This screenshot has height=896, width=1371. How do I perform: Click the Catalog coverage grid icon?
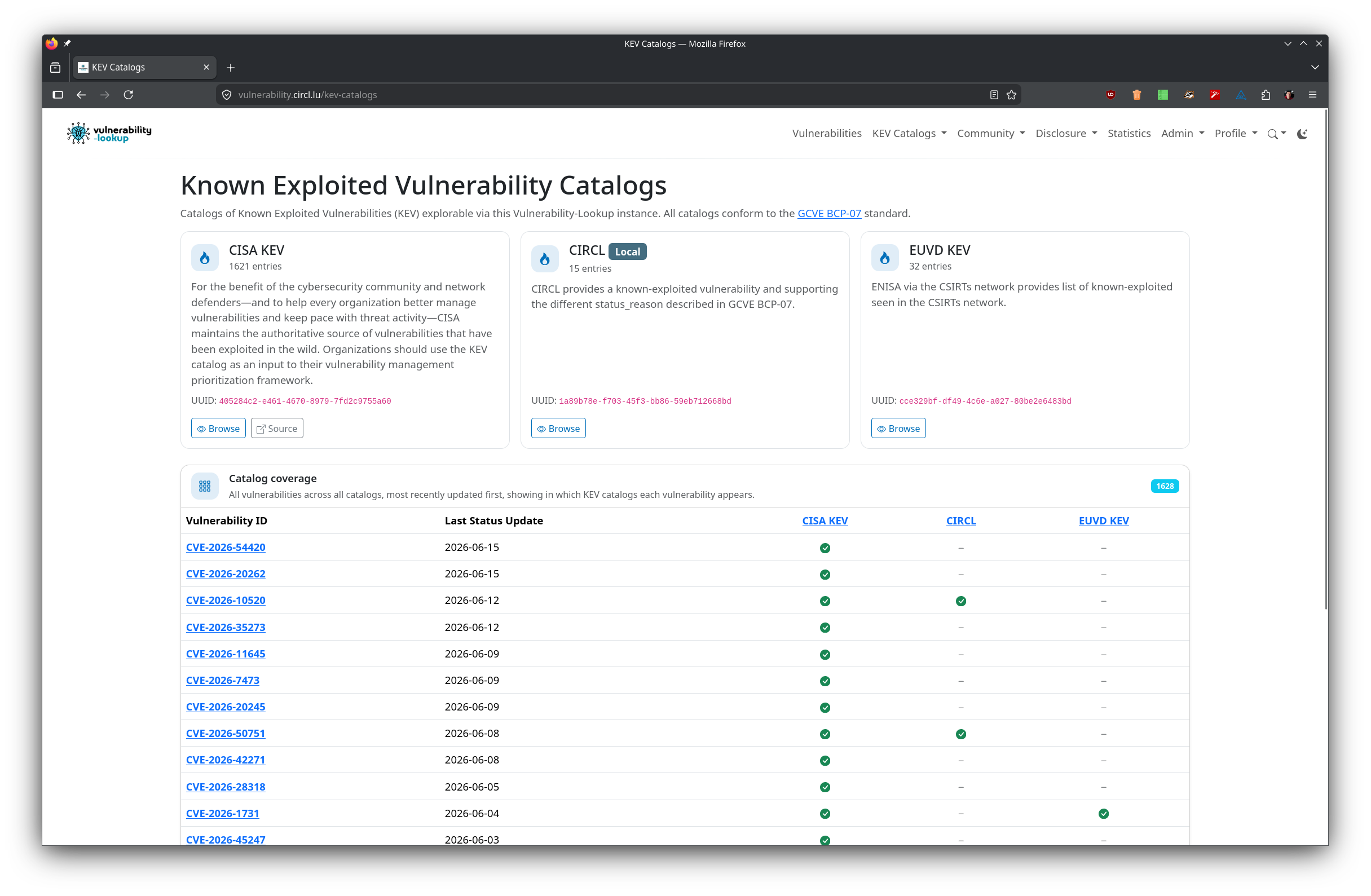click(x=205, y=485)
